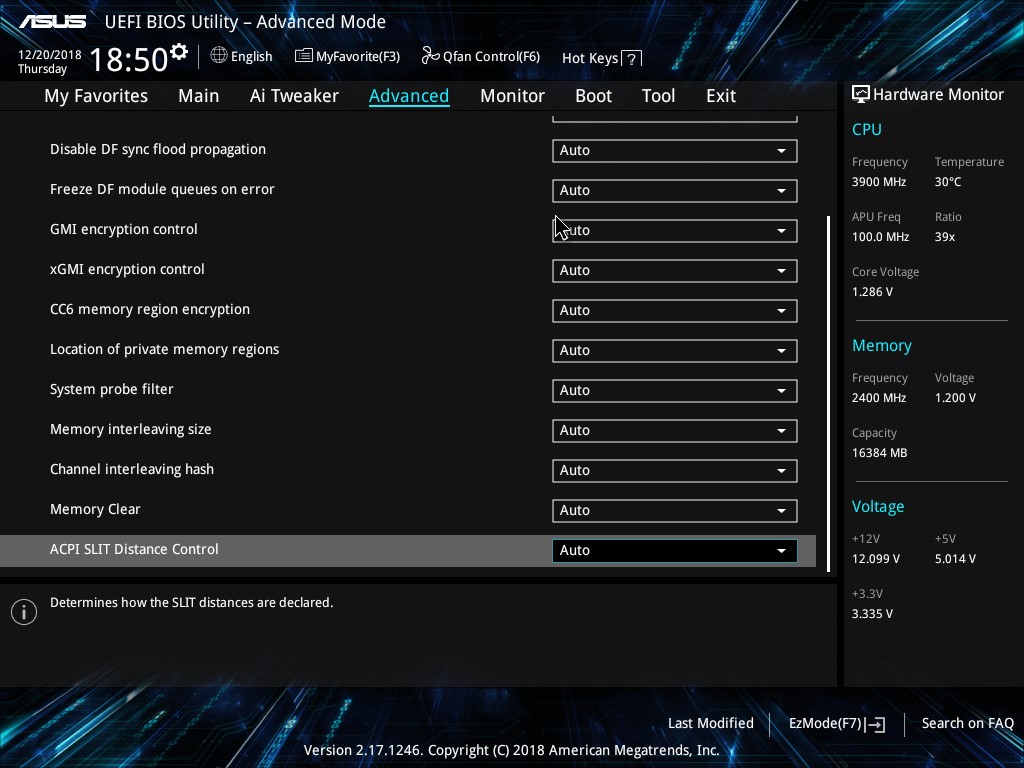Open Location of private memory regions dropdown
The width and height of the screenshot is (1024, 768).
pyautogui.click(x=675, y=350)
